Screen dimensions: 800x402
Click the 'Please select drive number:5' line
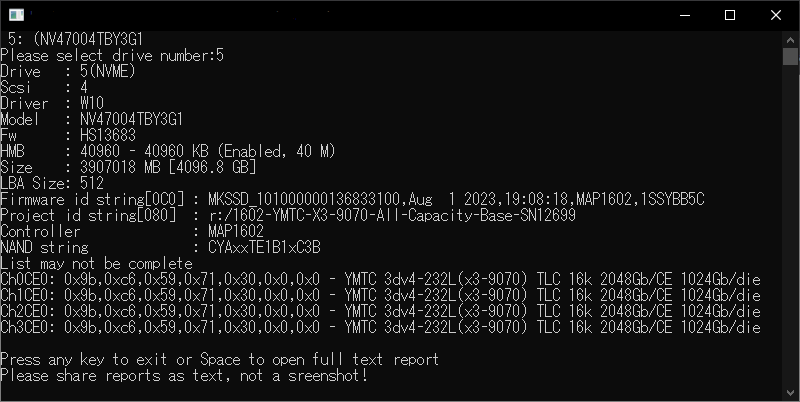tap(112, 56)
